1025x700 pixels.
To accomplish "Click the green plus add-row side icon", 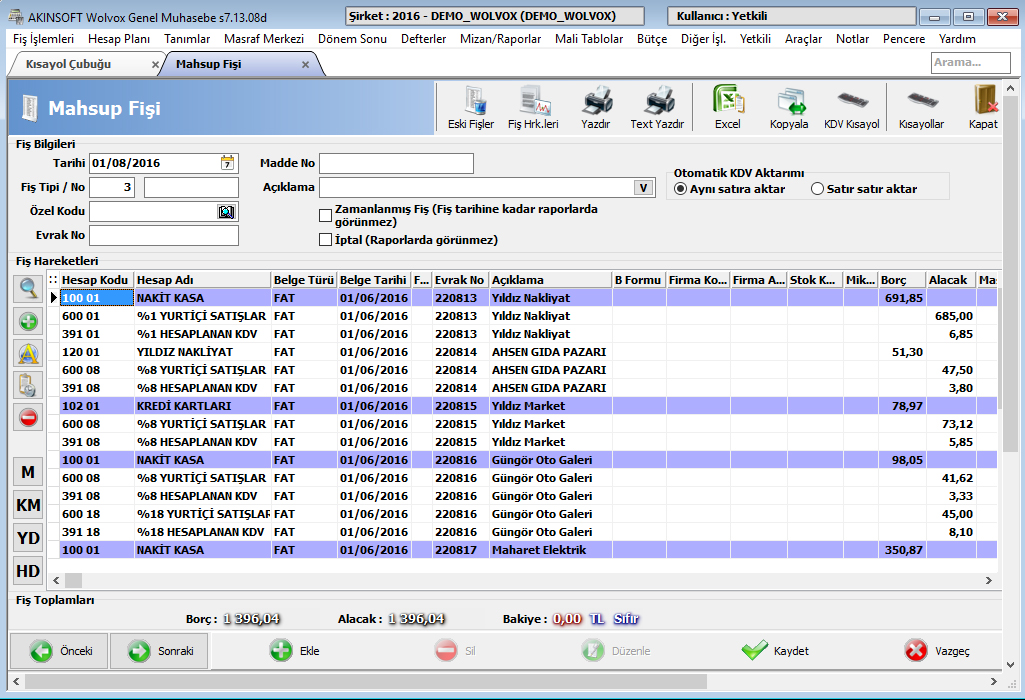I will tap(28, 322).
